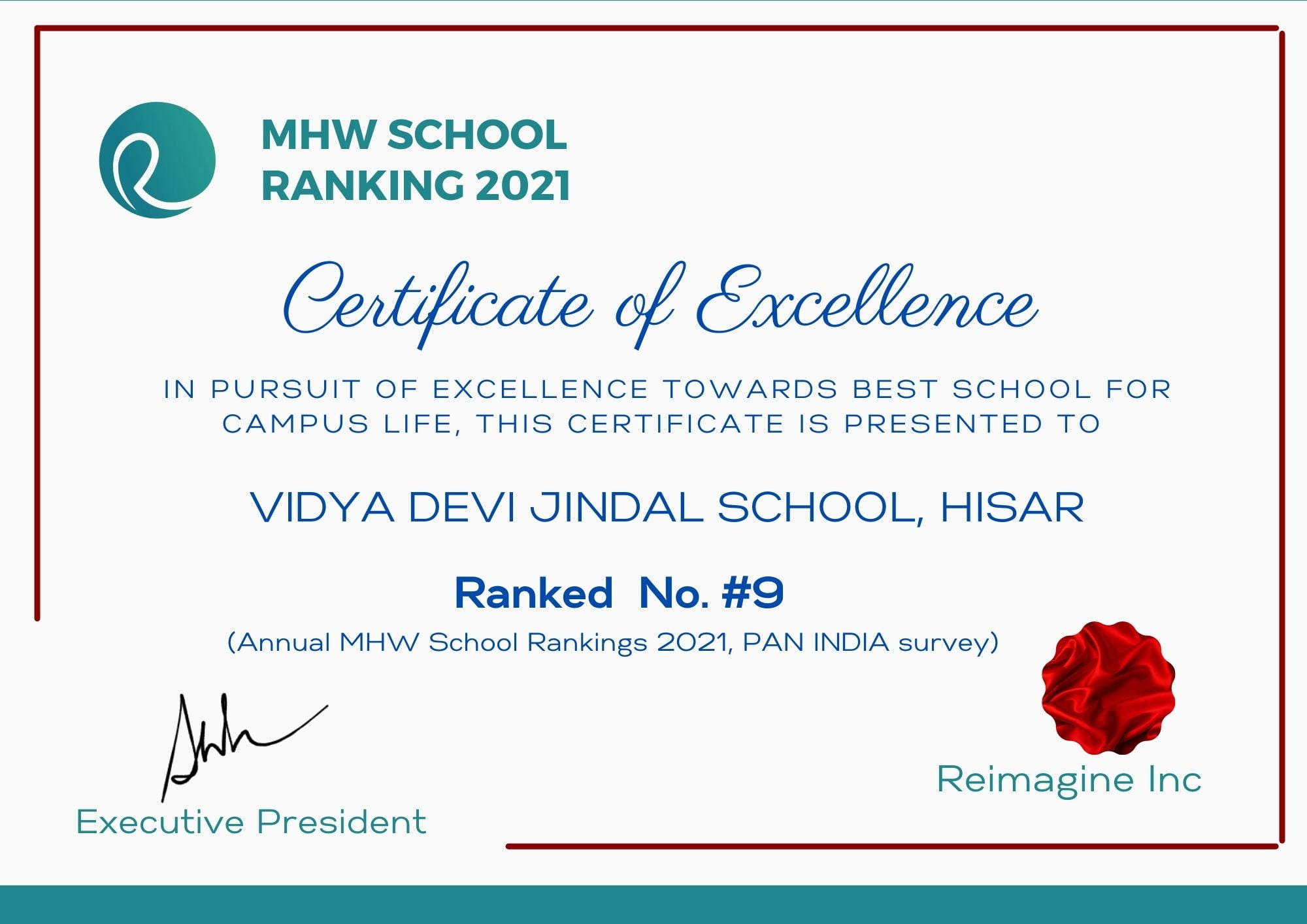Click the teal circular R logo
Screen dimensions: 1307x924
click(x=157, y=160)
